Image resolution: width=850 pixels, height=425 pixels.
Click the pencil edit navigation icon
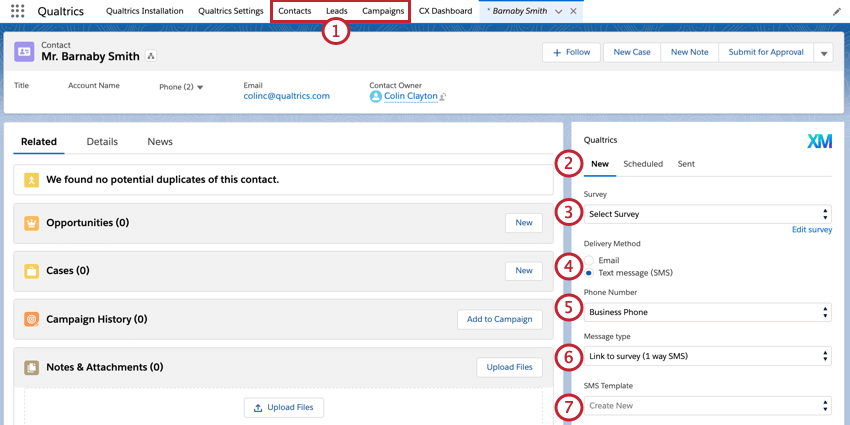836,11
